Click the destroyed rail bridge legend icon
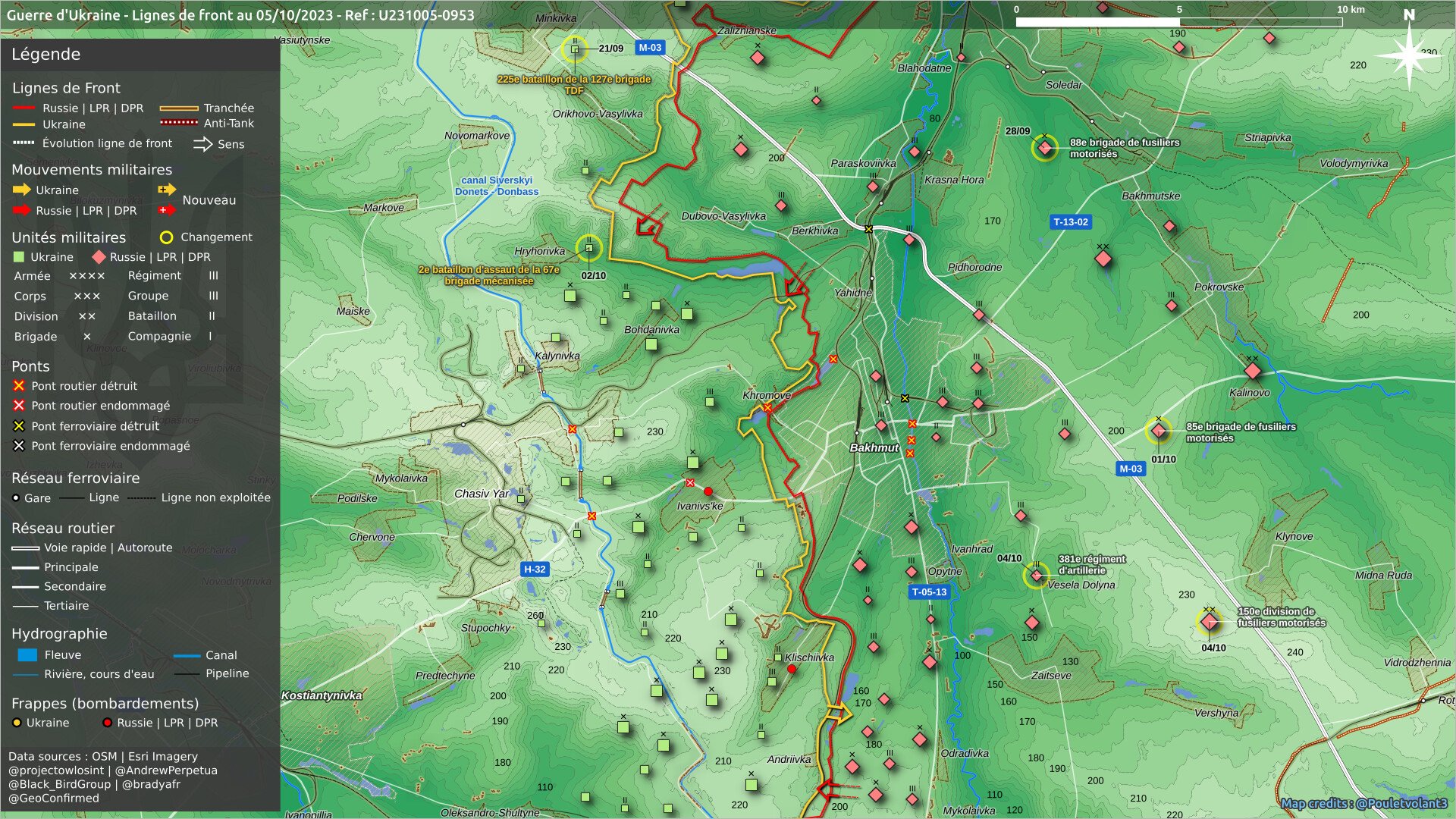This screenshot has height=819, width=1456. coord(19,426)
